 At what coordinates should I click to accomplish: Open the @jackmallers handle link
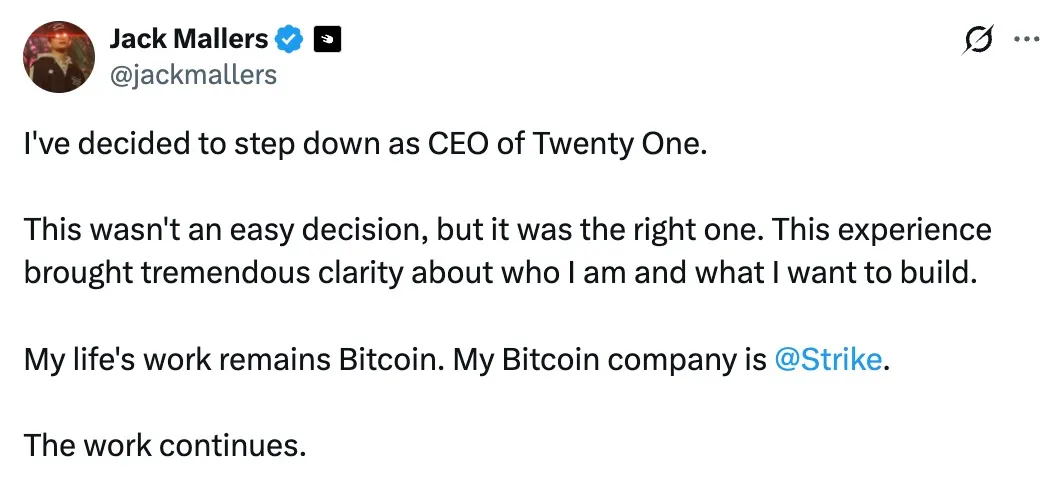pos(193,74)
